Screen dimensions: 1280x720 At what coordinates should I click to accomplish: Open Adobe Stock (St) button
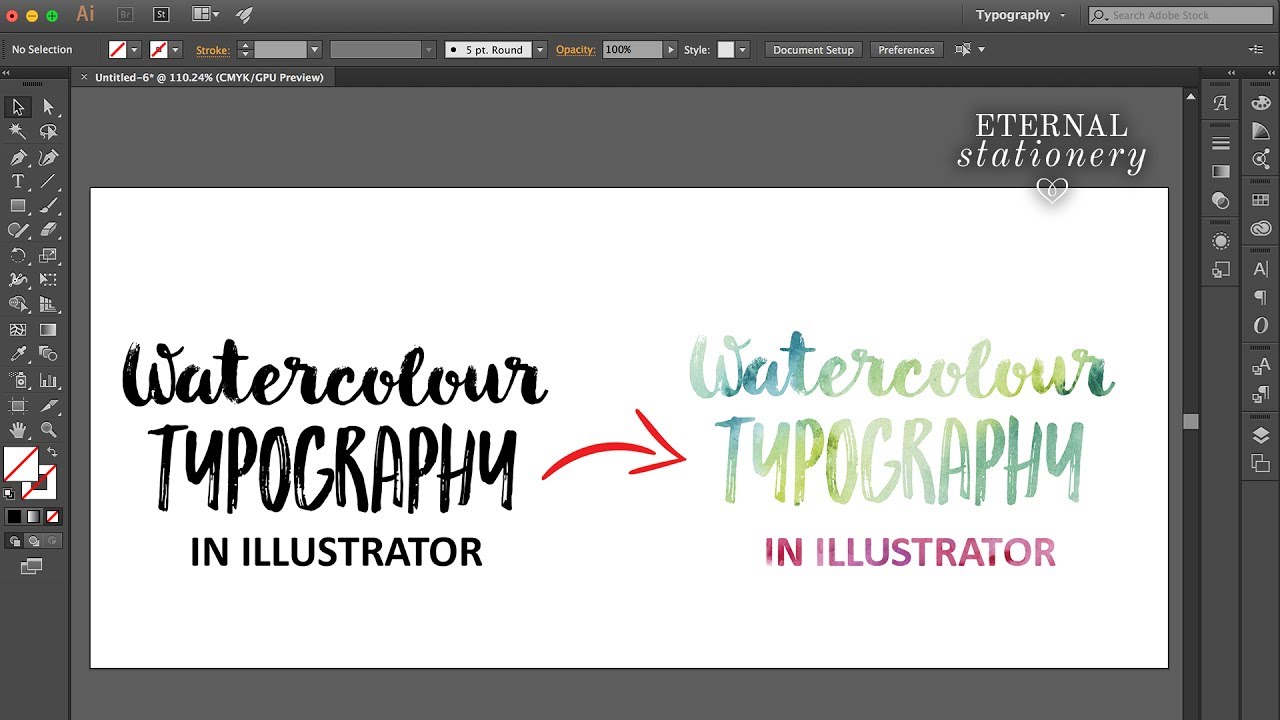(x=162, y=14)
